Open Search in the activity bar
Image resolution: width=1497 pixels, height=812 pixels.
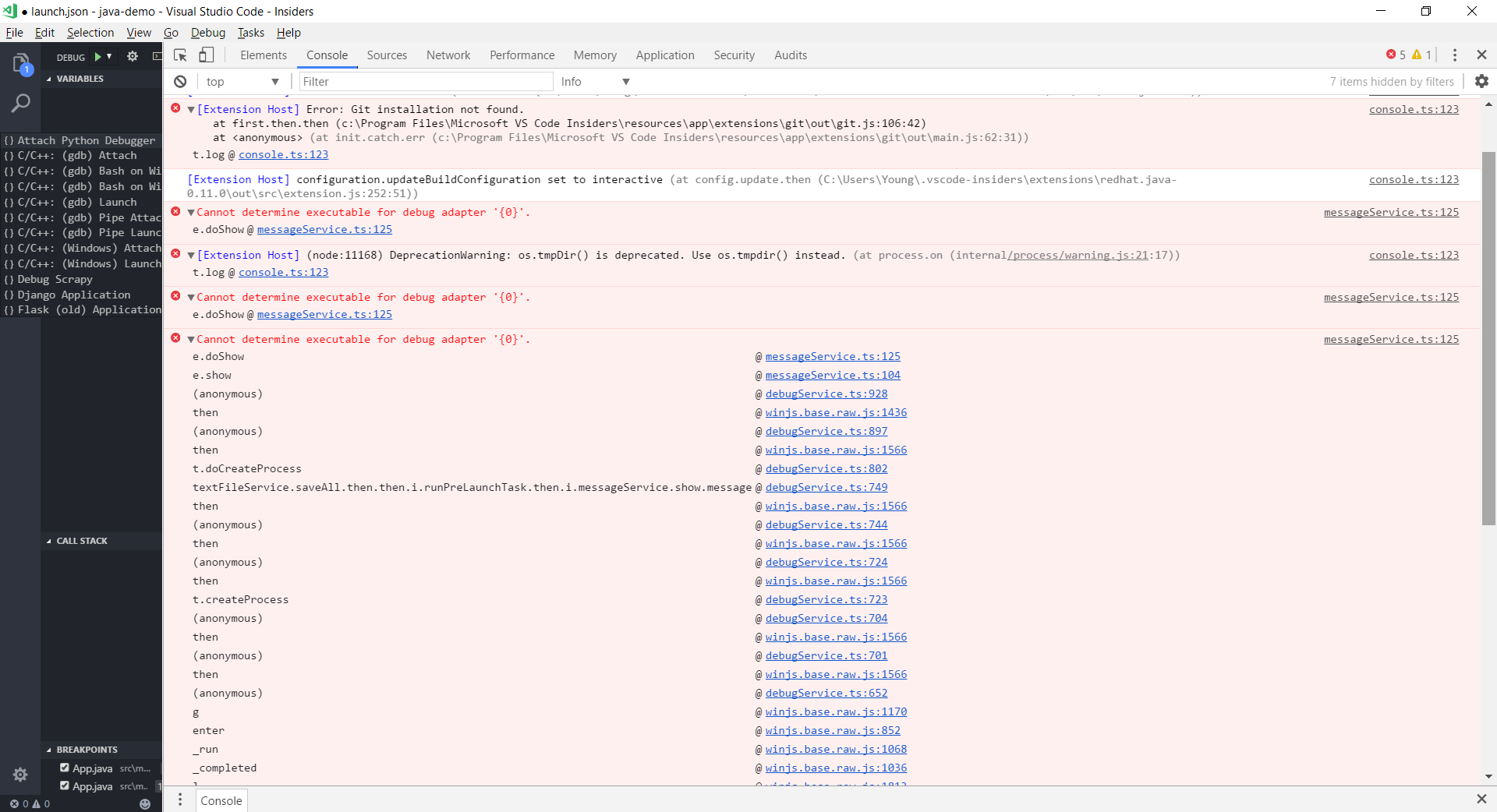[x=21, y=103]
